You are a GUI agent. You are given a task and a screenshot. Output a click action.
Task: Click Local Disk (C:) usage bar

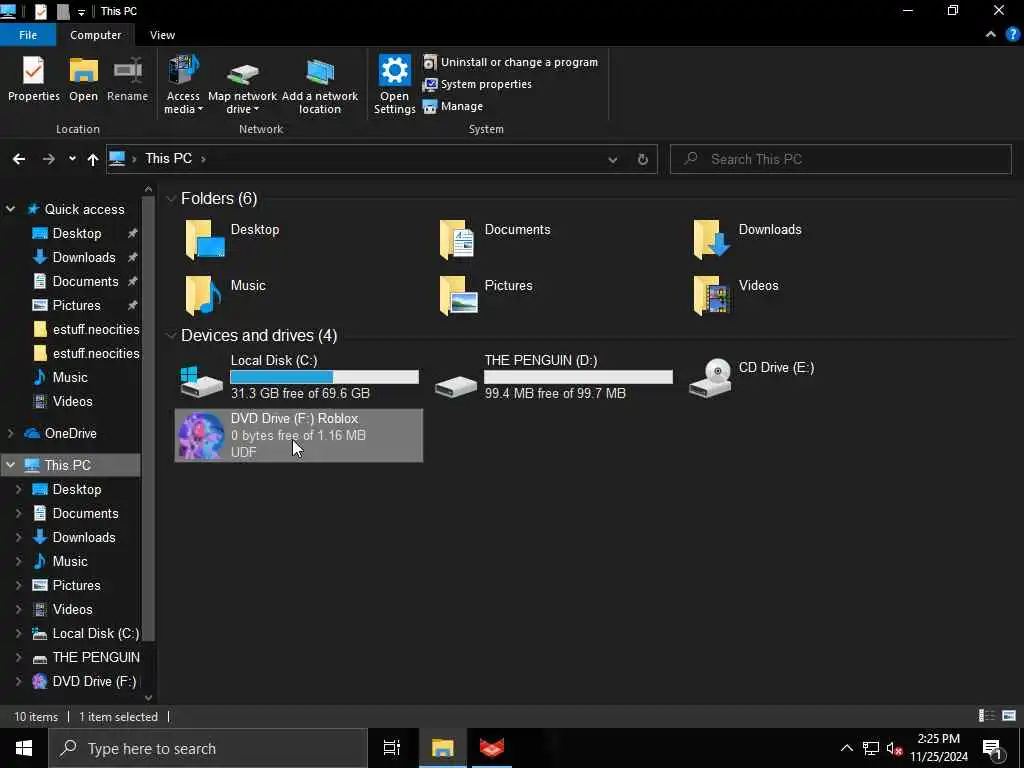(325, 377)
